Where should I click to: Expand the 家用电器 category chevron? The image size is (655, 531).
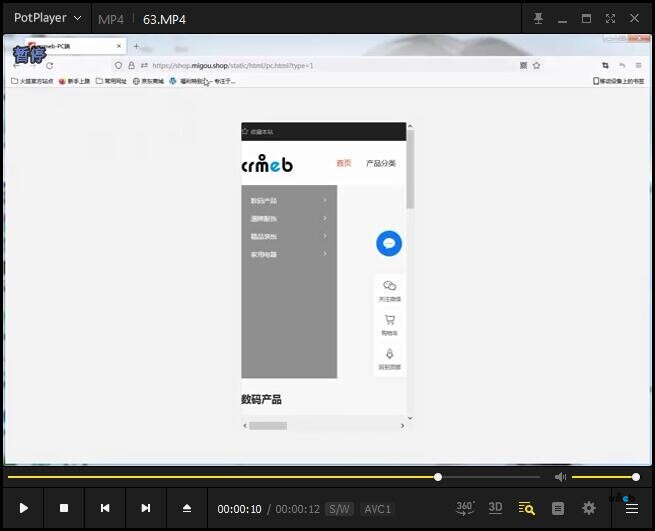[x=325, y=254]
